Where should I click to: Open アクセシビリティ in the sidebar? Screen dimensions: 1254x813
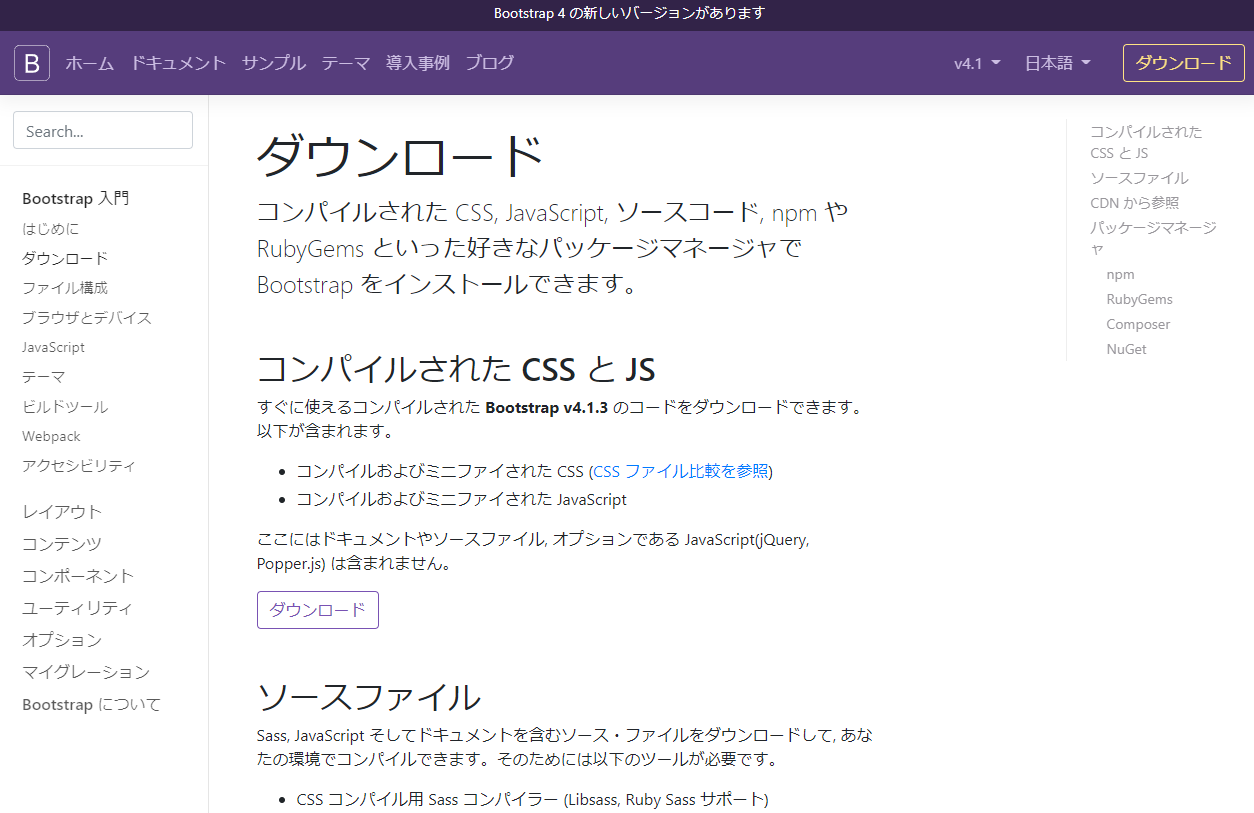coord(79,465)
